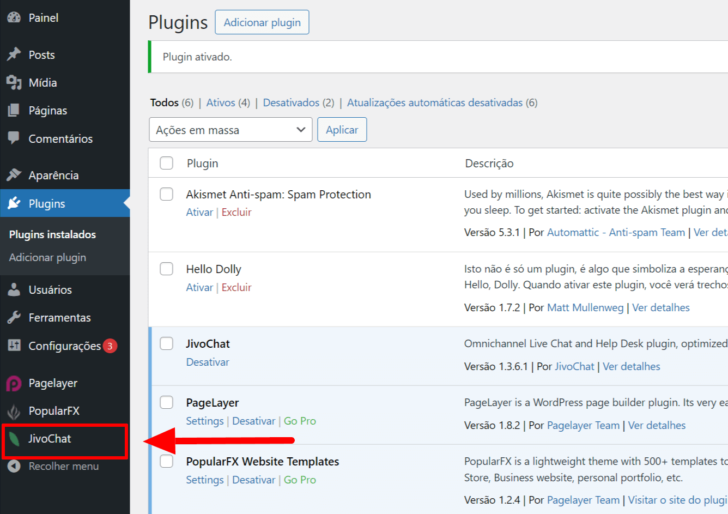Click Desativar under PageLayer
Image resolution: width=728 pixels, height=514 pixels.
(x=254, y=421)
